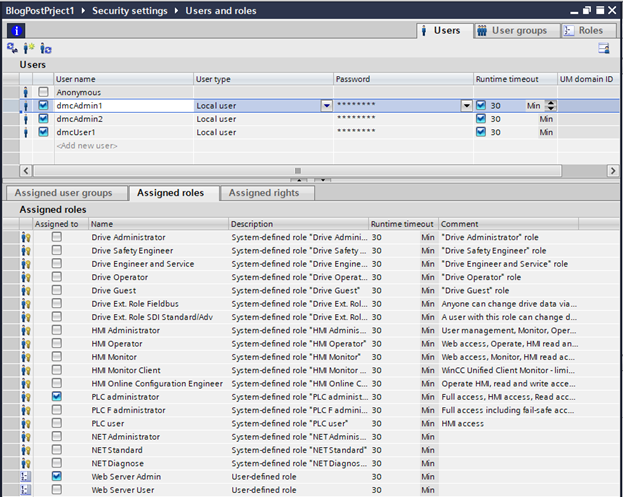Click the Security settings breadcrumb
The width and height of the screenshot is (623, 497).
click(131, 10)
